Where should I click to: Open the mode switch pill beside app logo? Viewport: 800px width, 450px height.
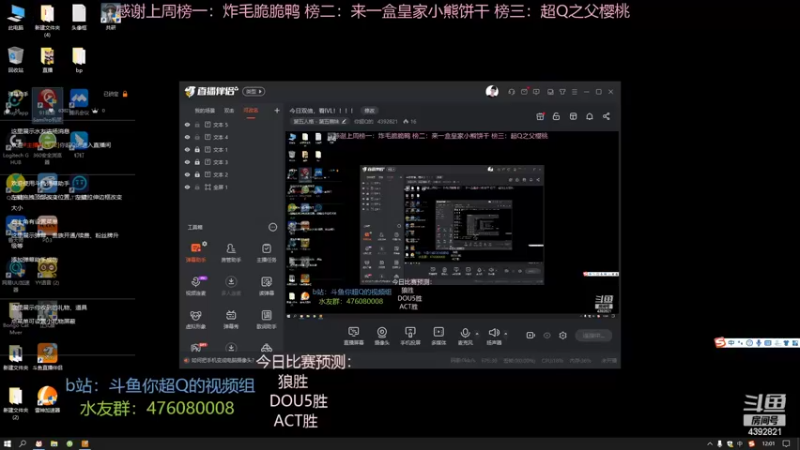coord(254,91)
